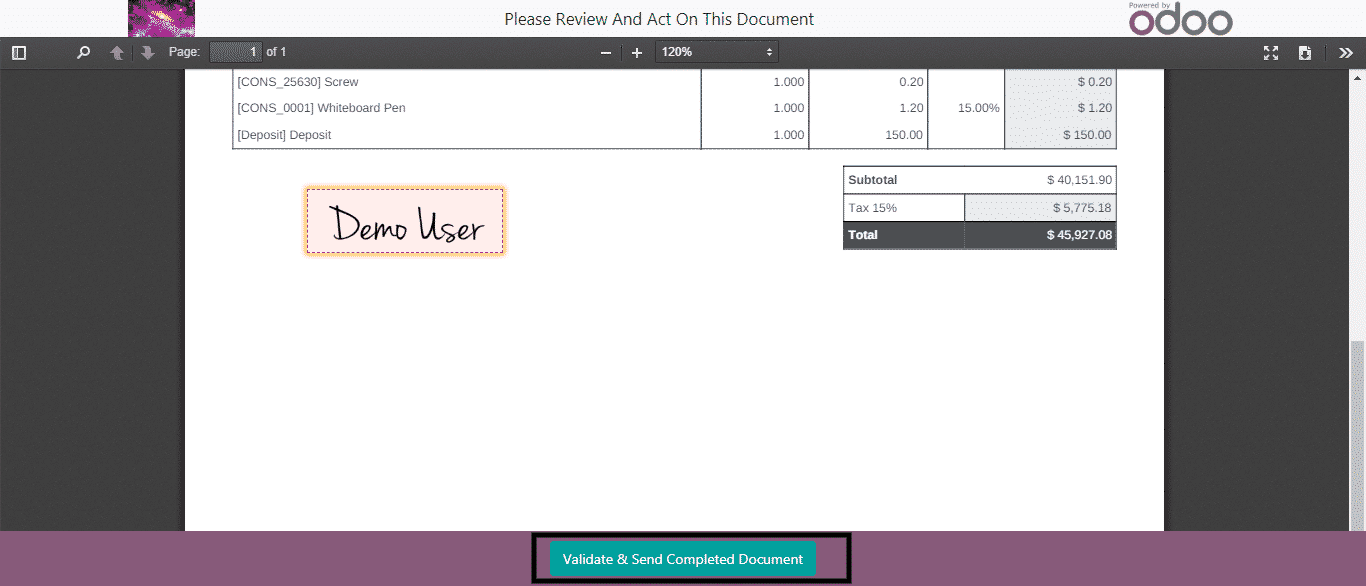This screenshot has height=586, width=1366.
Task: Click the vertical scrollbar thumb
Action: pos(1357,433)
